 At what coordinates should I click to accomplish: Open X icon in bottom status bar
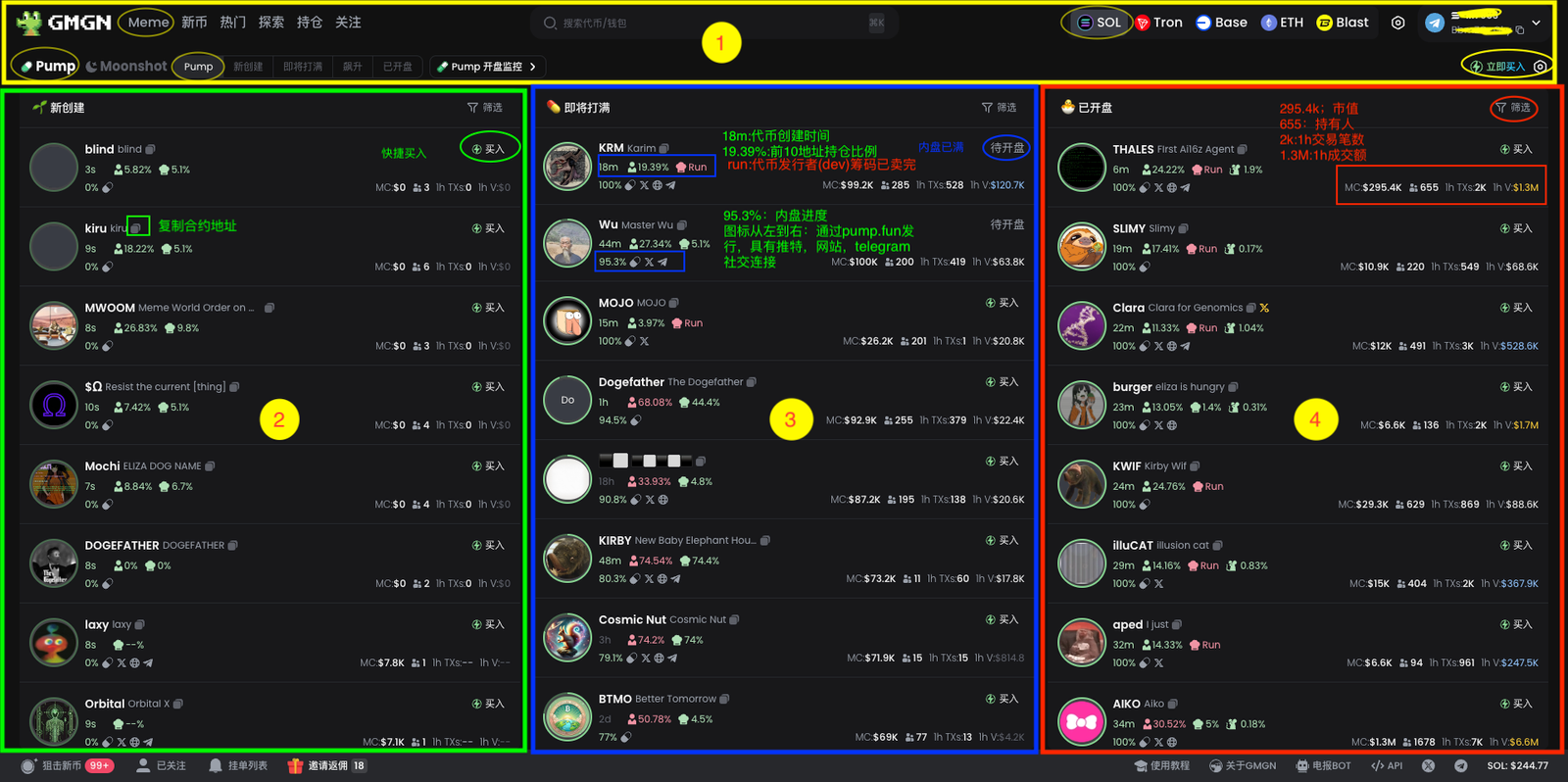(1429, 765)
